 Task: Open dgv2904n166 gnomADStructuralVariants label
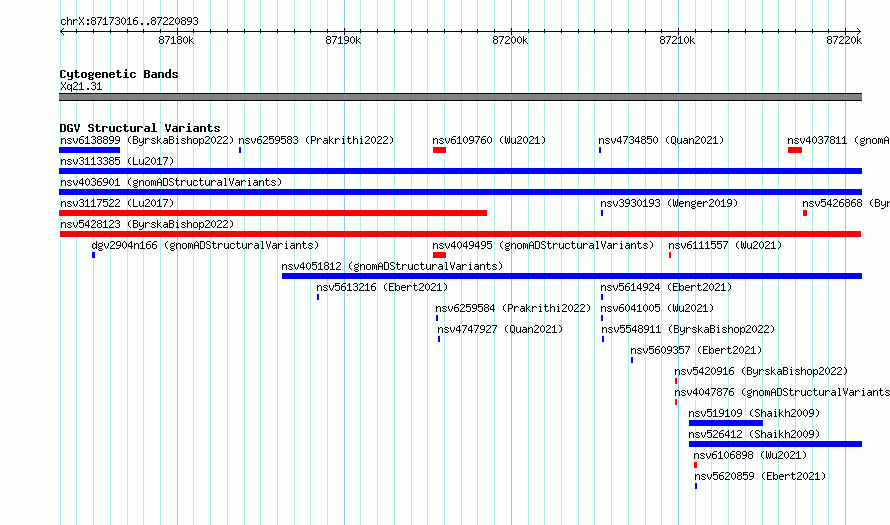coord(205,245)
